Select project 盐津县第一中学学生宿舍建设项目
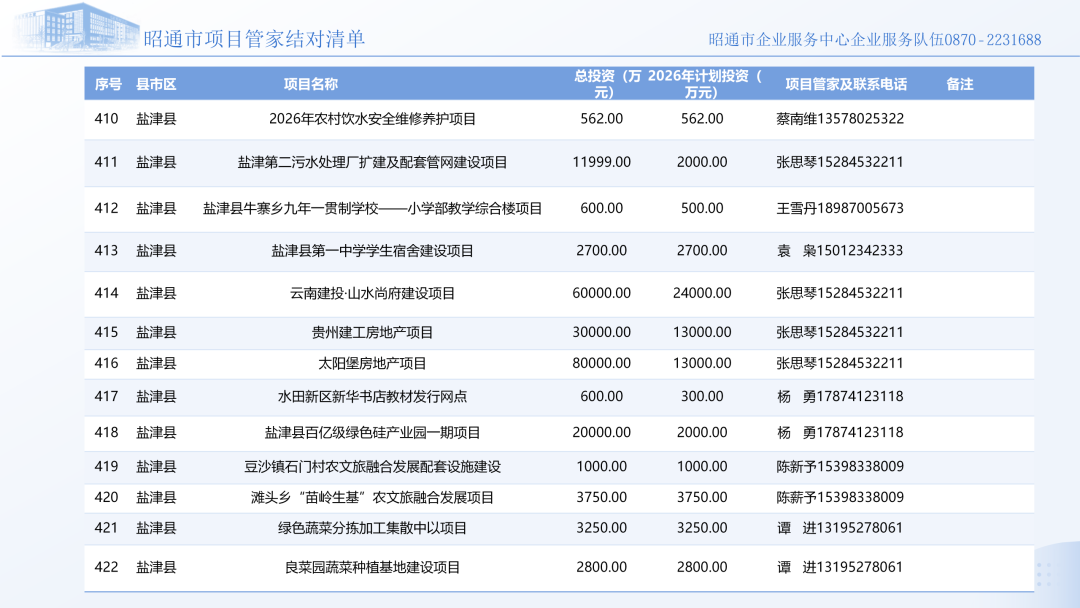 [x=373, y=251]
